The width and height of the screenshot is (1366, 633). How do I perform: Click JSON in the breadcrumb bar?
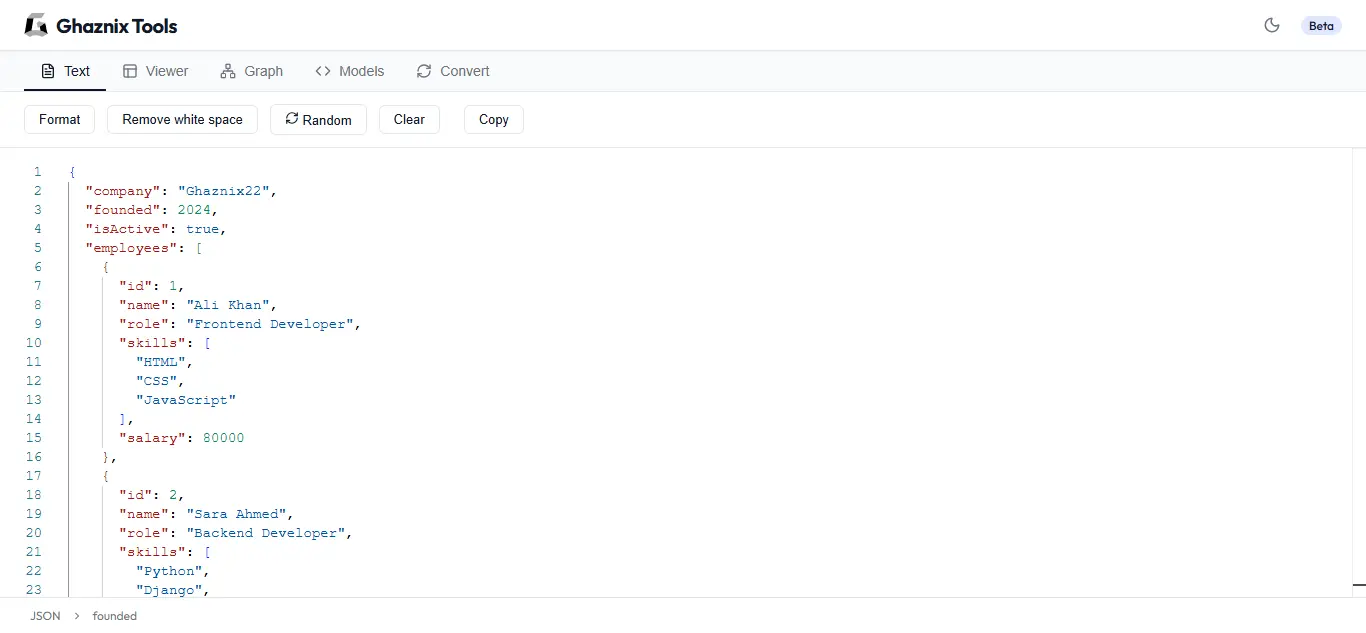(45, 615)
